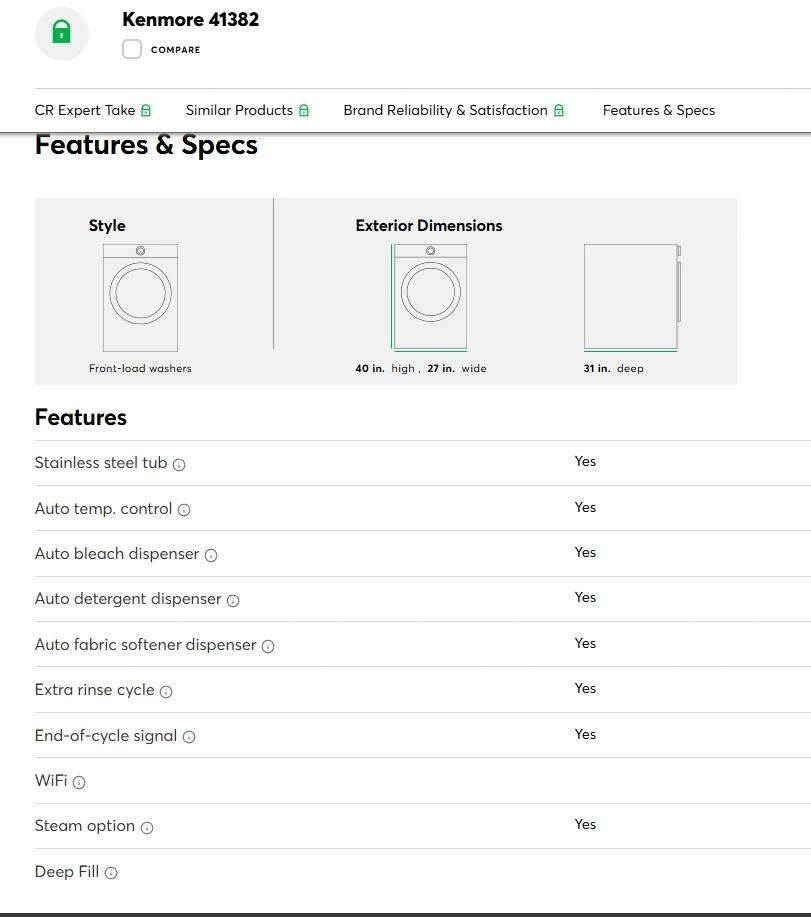The height and width of the screenshot is (917, 811).
Task: Show info for Auto temp. control
Action: point(184,510)
